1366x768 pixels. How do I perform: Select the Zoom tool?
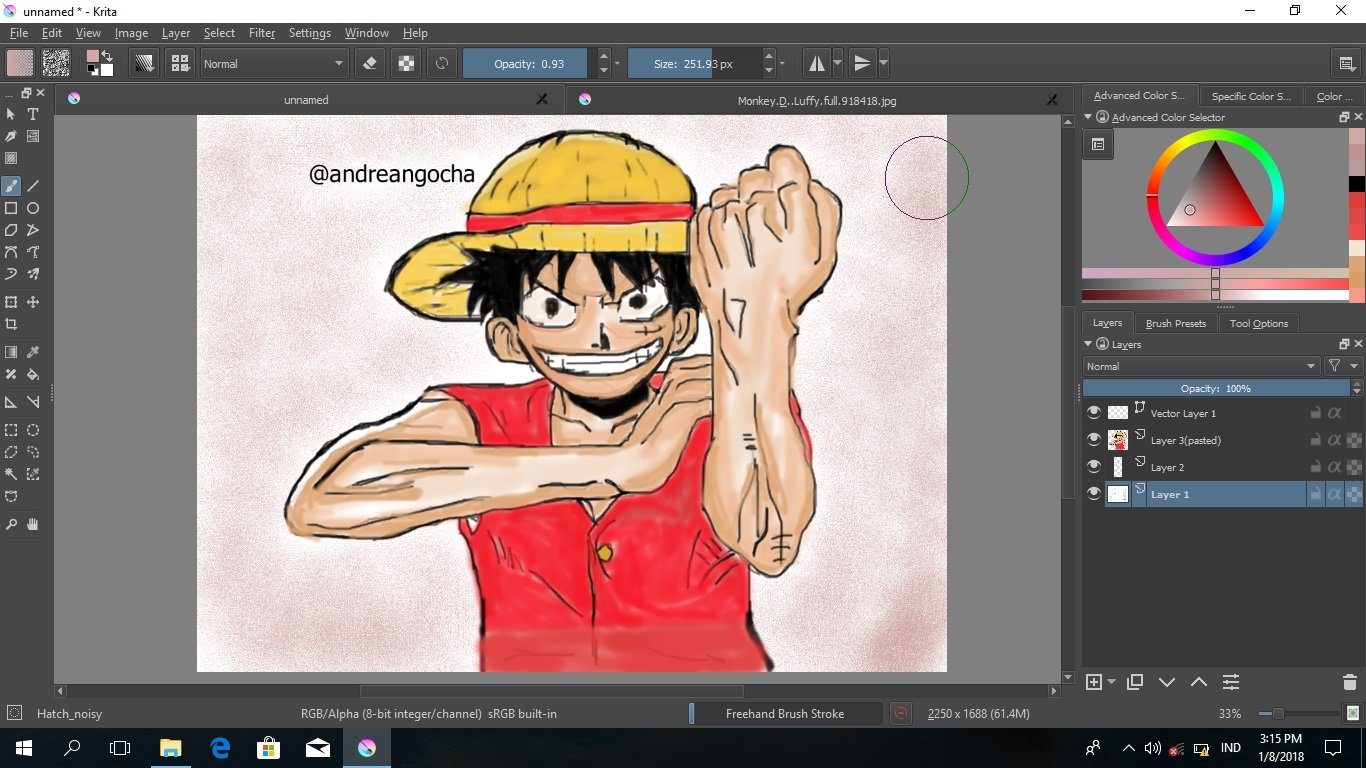tap(11, 524)
